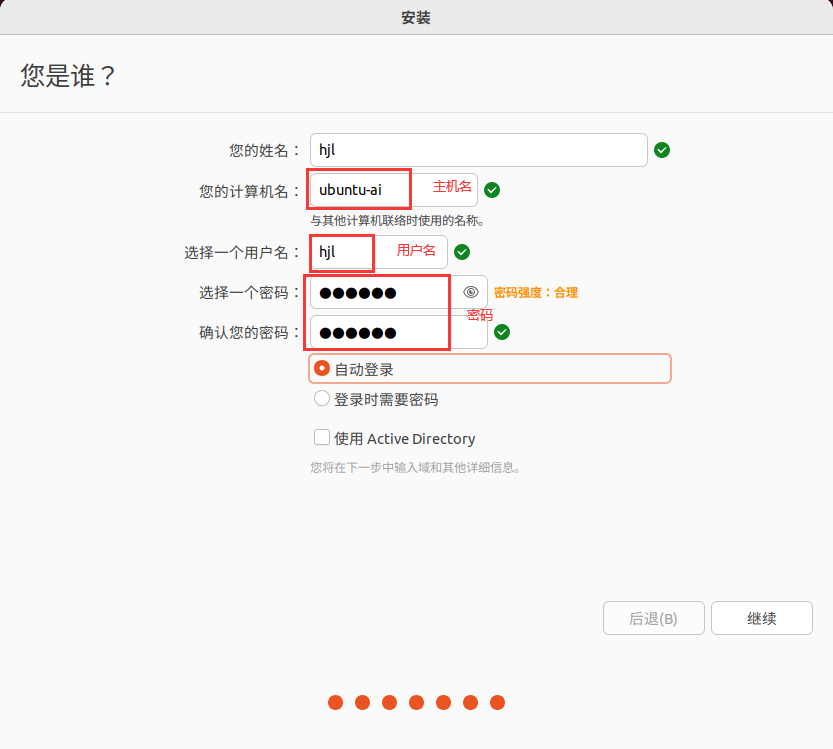The image size is (833, 749).
Task: Select the 自动登录 radio option
Action: 321,368
